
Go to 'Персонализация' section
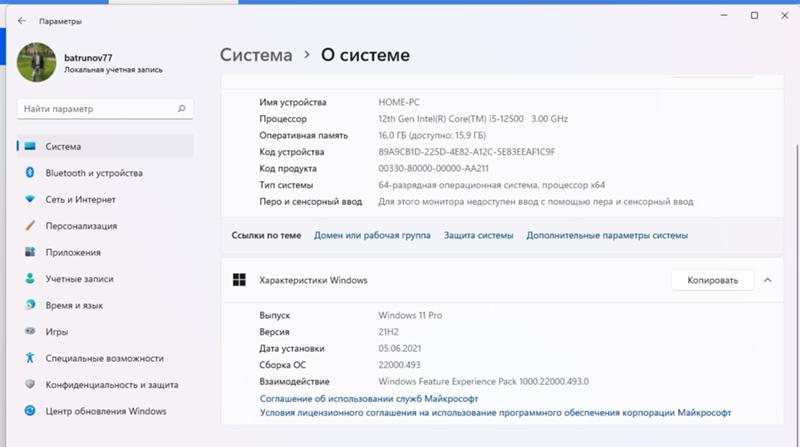point(81,226)
